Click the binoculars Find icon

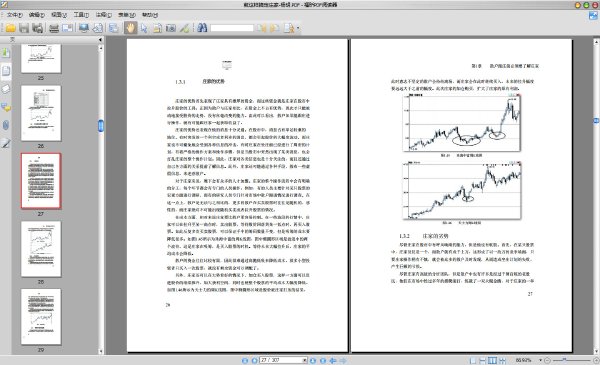202,28
